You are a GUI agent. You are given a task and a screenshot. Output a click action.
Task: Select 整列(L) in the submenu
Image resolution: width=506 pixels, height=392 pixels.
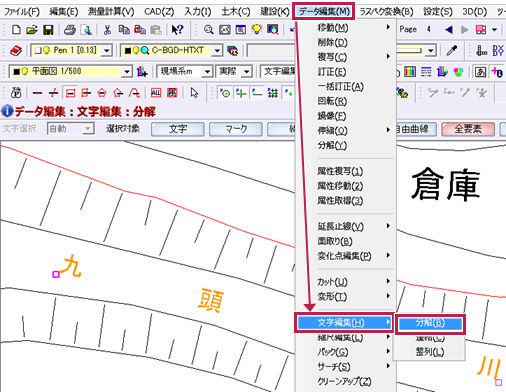[429, 352]
